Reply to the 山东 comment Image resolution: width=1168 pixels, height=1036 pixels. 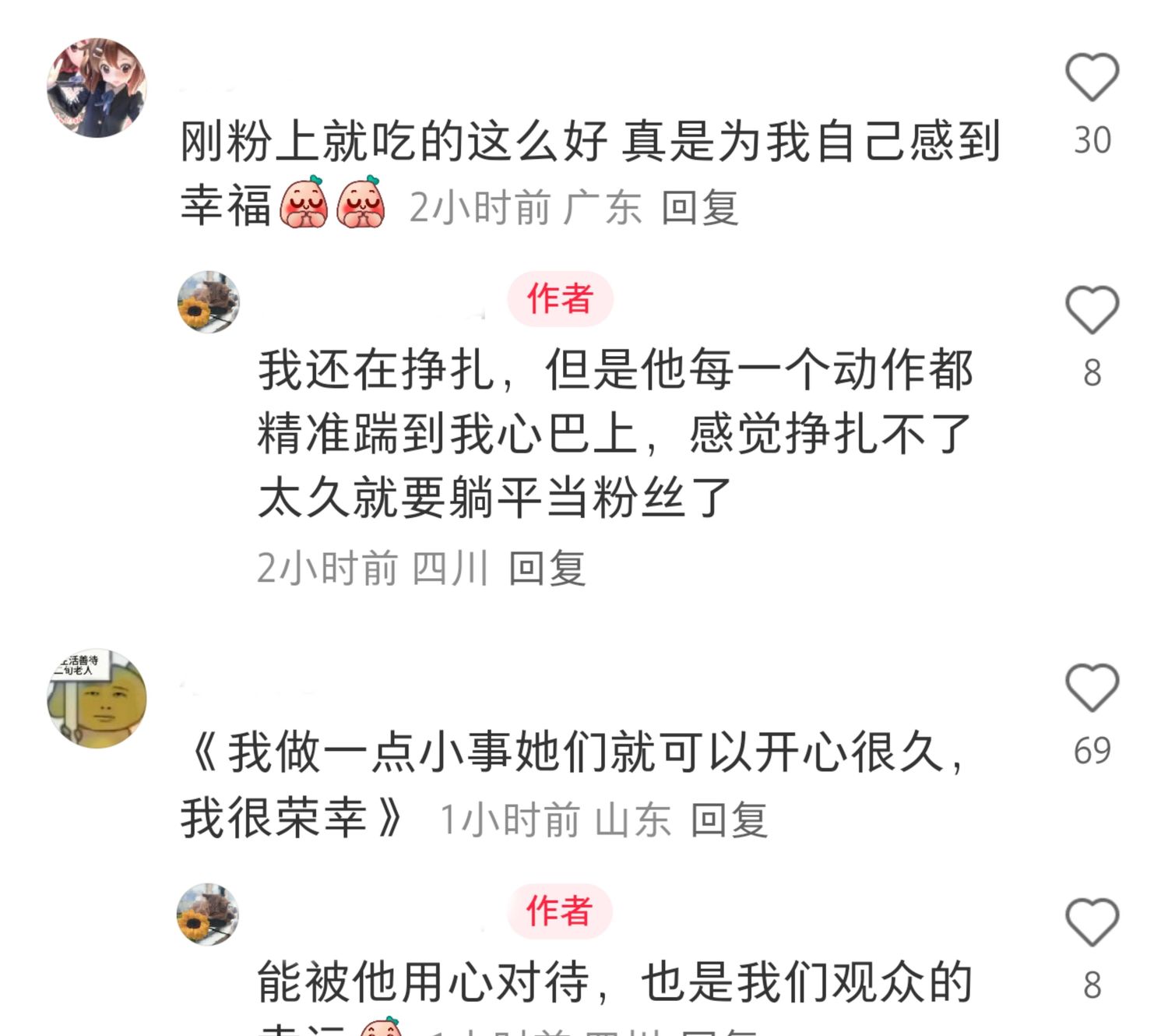tap(729, 820)
